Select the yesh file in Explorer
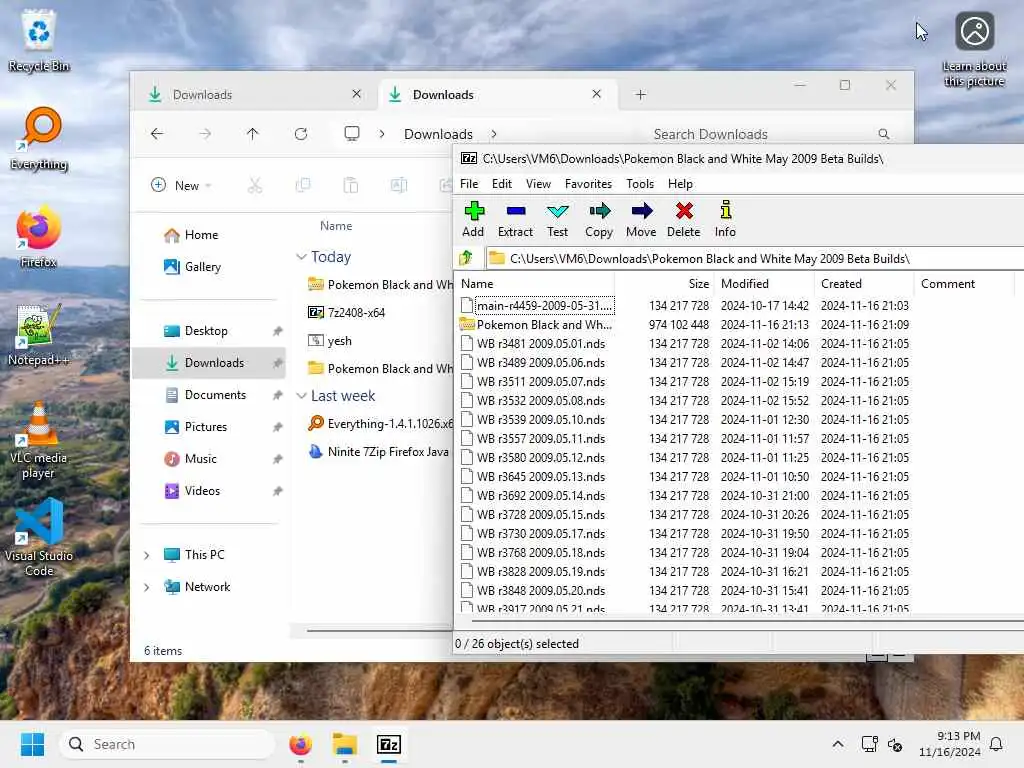Screen dimensions: 1024x768 point(329,341)
